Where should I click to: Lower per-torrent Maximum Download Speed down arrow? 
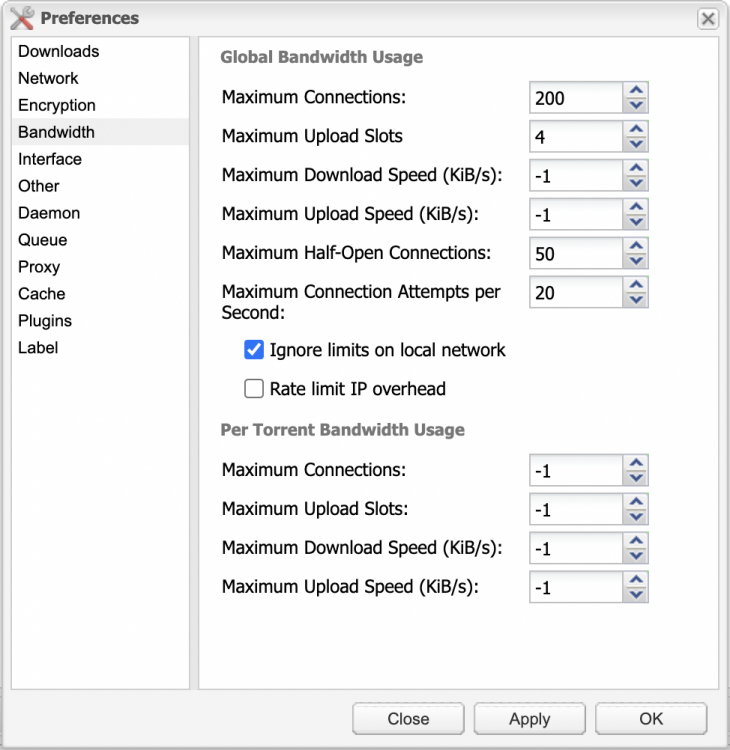click(x=636, y=555)
